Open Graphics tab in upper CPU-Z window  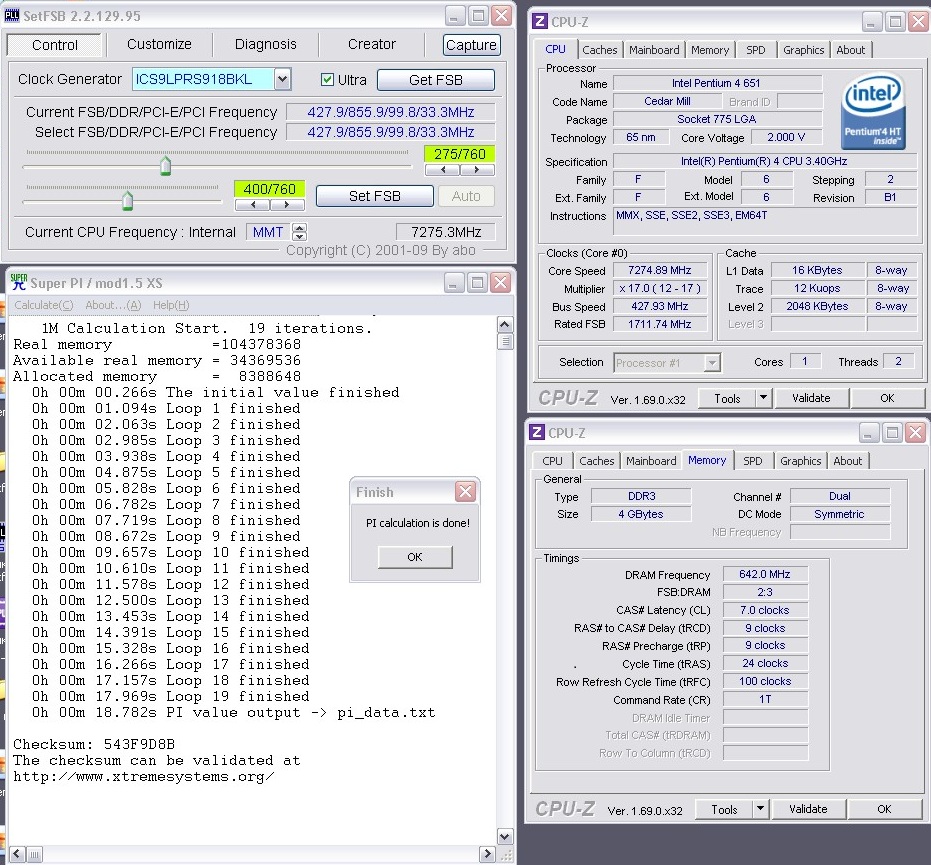click(x=803, y=50)
